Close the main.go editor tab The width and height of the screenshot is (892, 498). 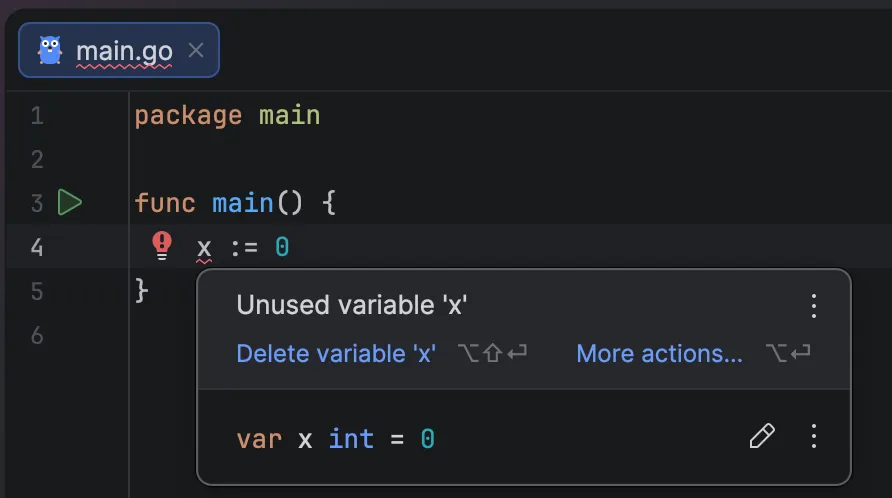(x=196, y=50)
